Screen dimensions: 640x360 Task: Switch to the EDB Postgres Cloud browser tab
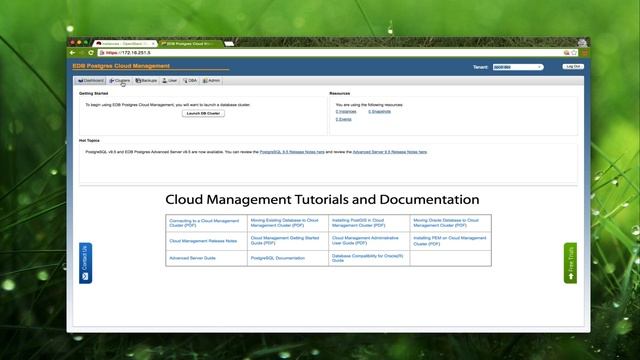pyautogui.click(x=190, y=43)
